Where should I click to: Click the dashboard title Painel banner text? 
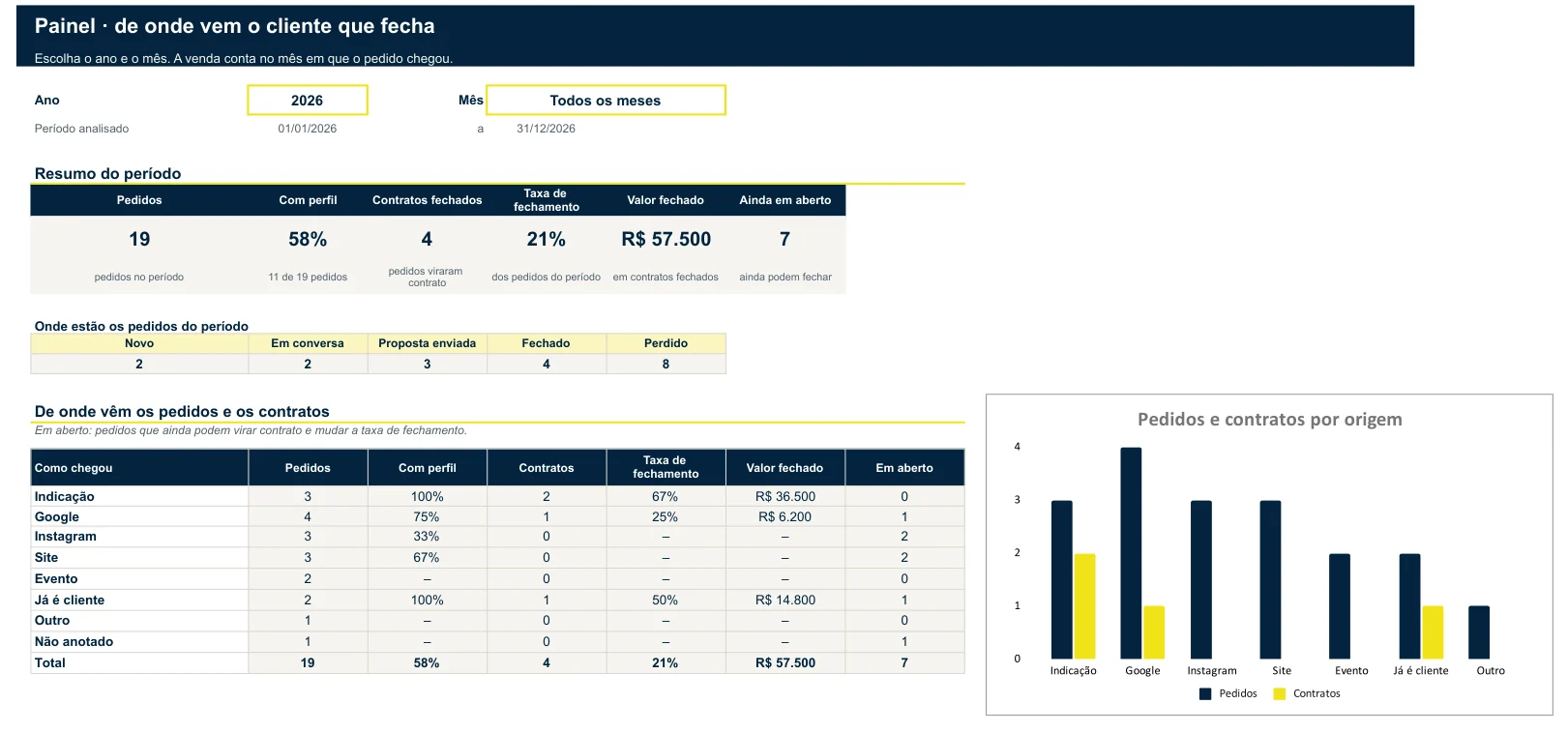[x=235, y=26]
